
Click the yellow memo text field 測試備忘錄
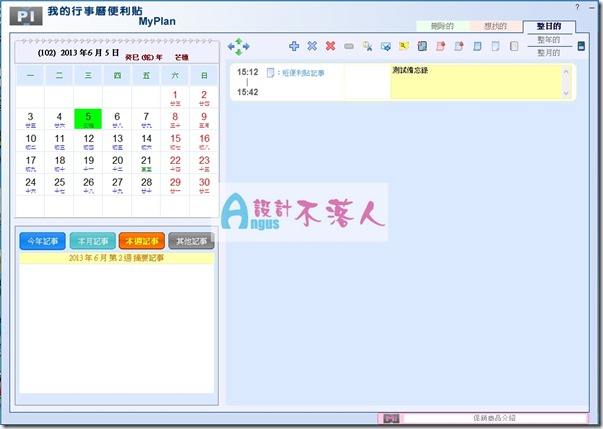480,81
